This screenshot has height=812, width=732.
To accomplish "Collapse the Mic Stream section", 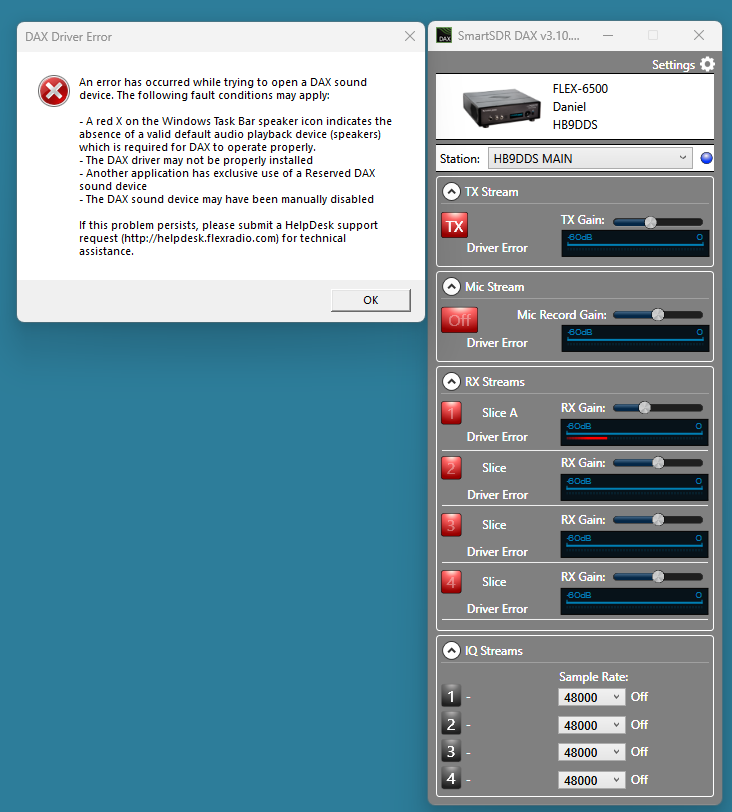I will point(451,286).
